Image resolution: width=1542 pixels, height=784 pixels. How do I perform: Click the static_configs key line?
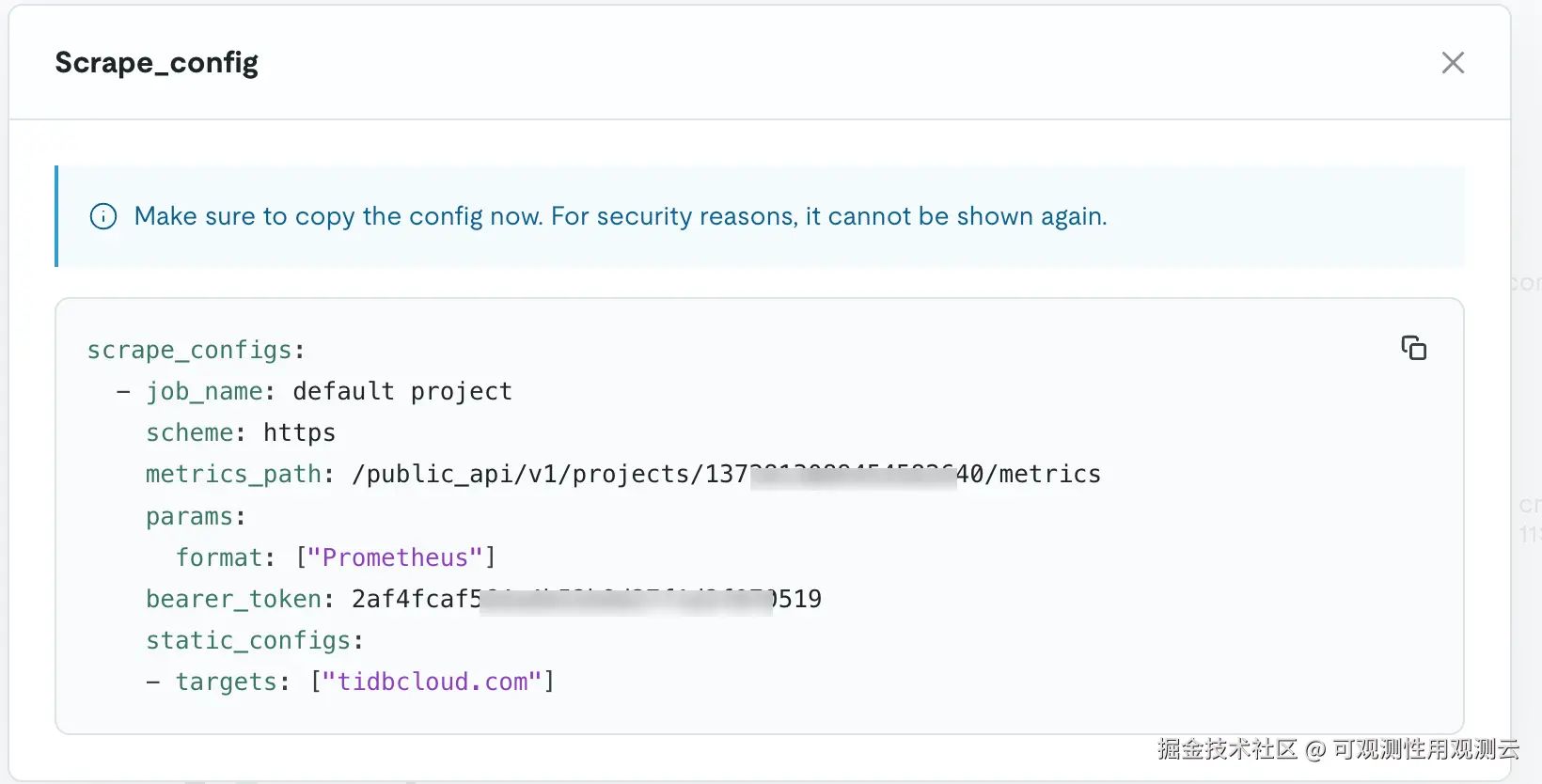coord(254,640)
